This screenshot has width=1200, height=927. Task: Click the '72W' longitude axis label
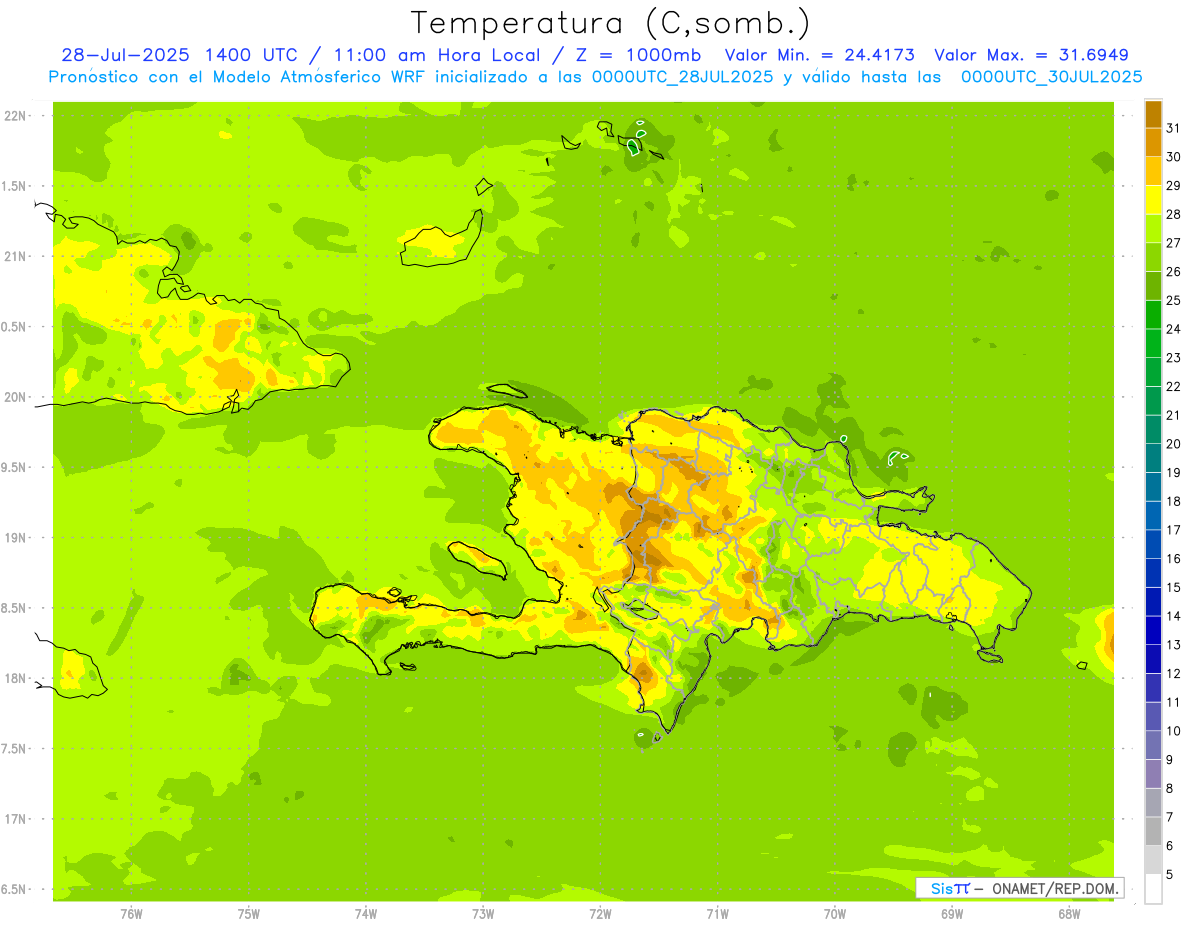pos(600,914)
